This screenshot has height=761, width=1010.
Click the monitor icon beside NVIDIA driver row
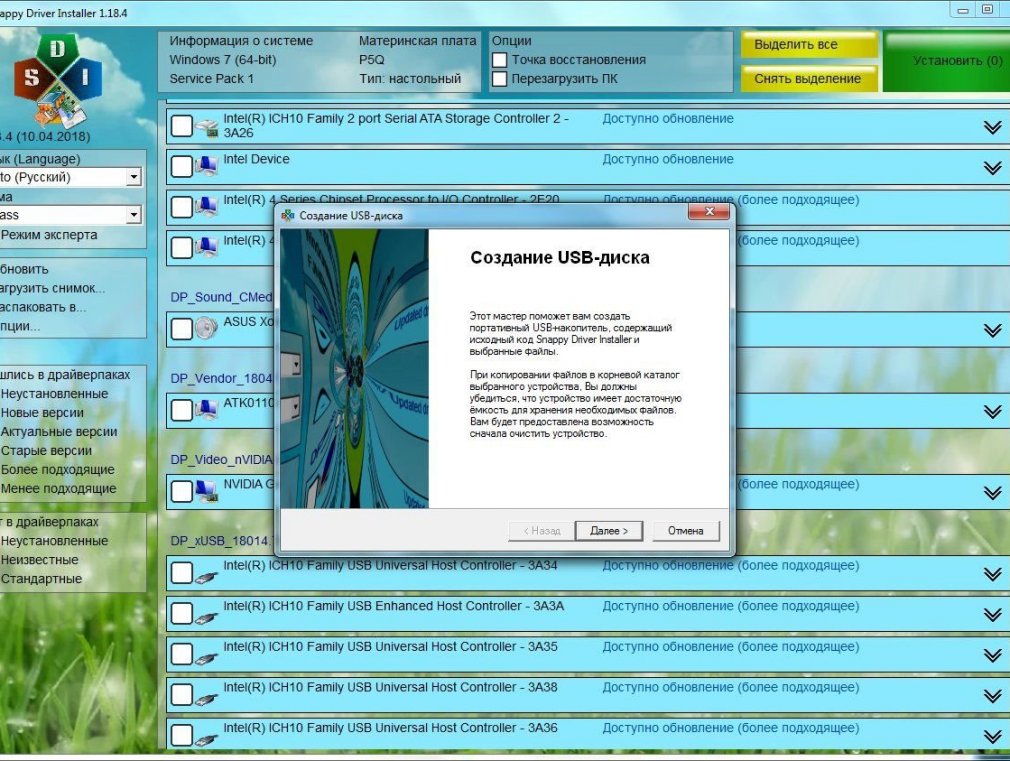tap(206, 491)
